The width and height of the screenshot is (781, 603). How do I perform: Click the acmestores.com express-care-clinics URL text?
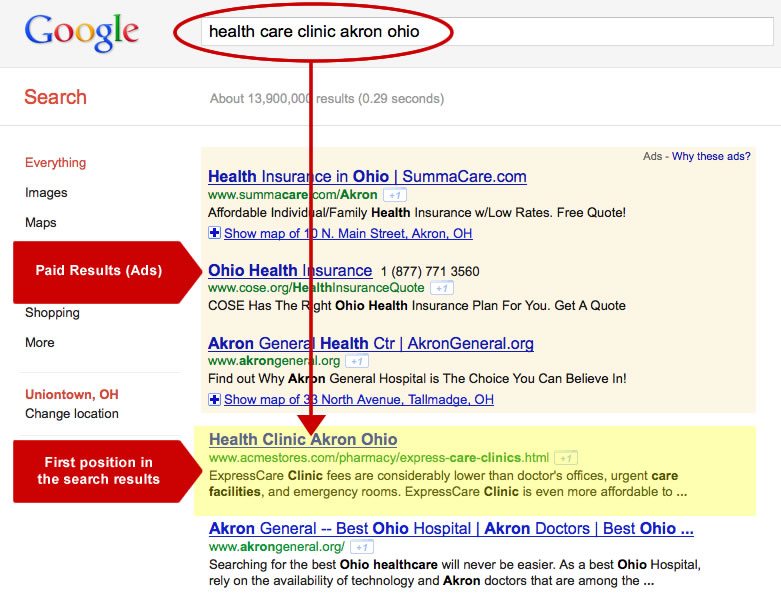[379, 457]
